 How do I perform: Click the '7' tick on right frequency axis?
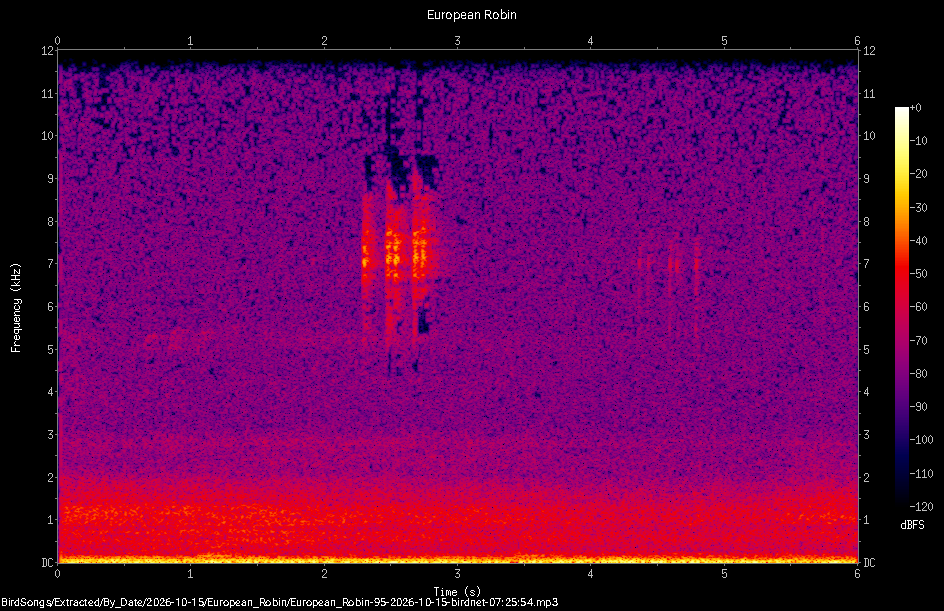(866, 264)
